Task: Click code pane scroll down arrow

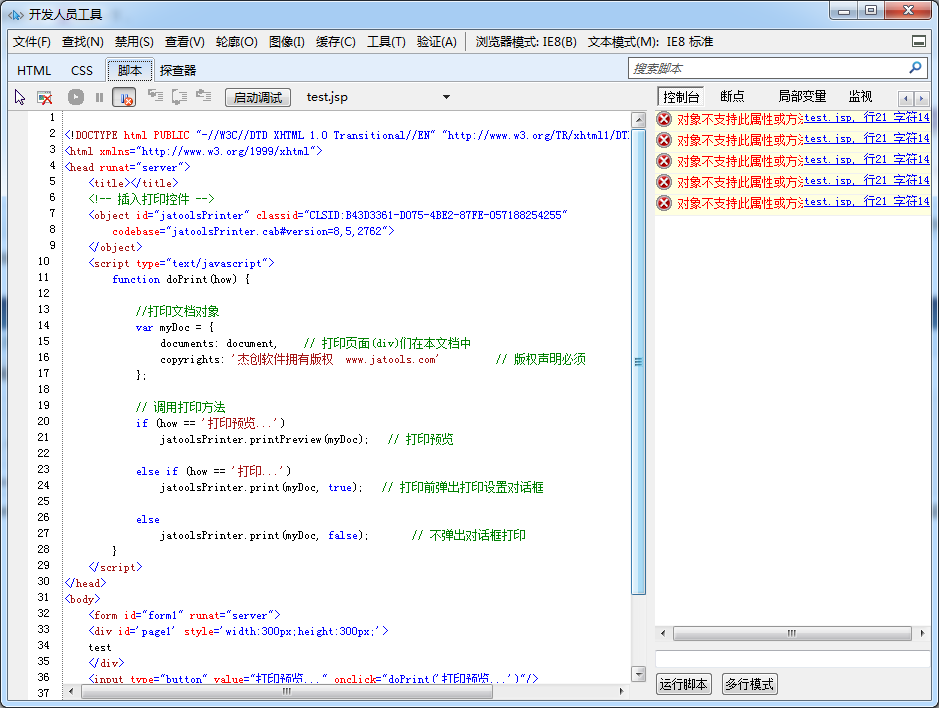Action: (x=638, y=674)
